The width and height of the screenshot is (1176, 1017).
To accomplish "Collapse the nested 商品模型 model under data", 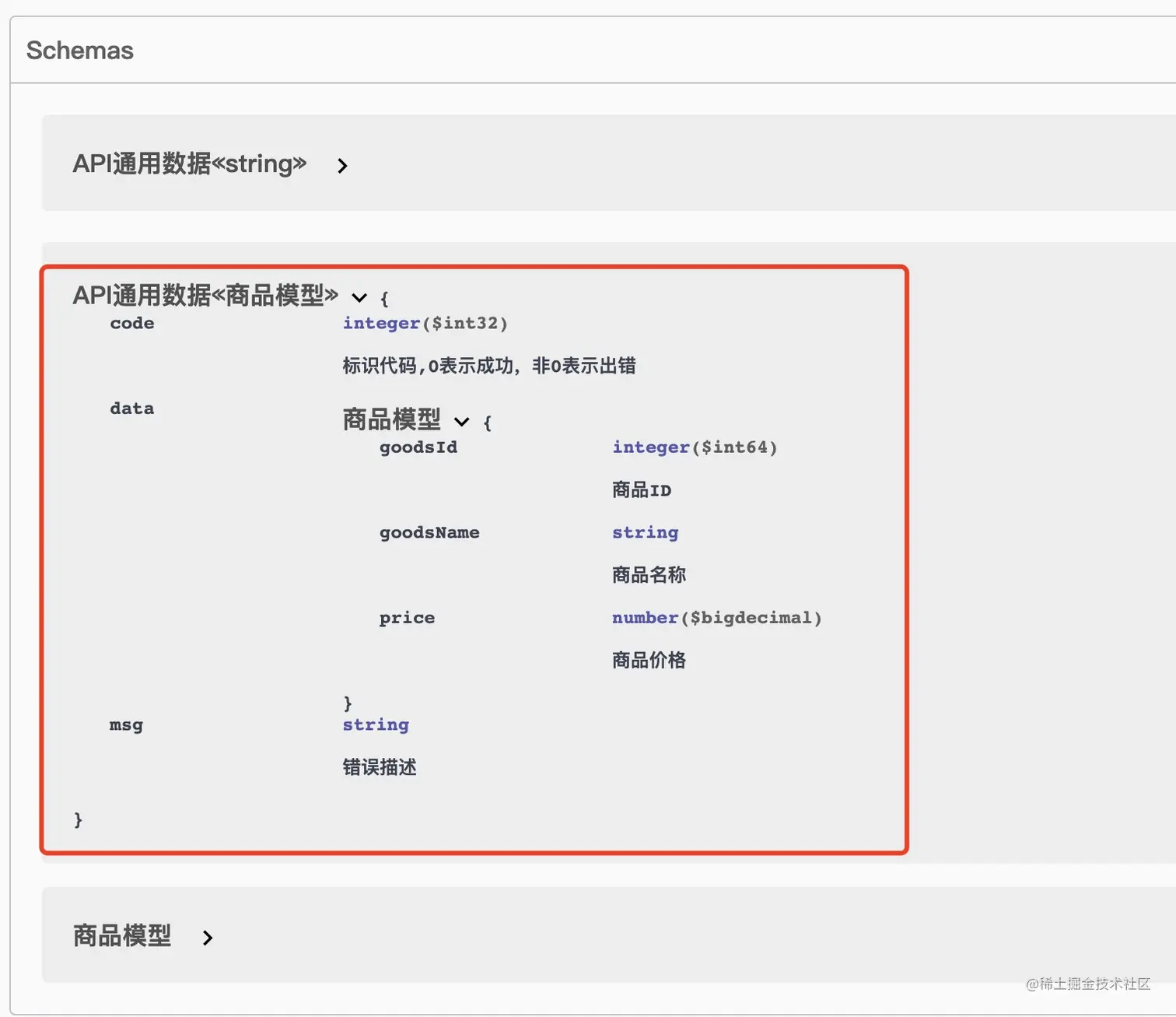I will (x=462, y=422).
